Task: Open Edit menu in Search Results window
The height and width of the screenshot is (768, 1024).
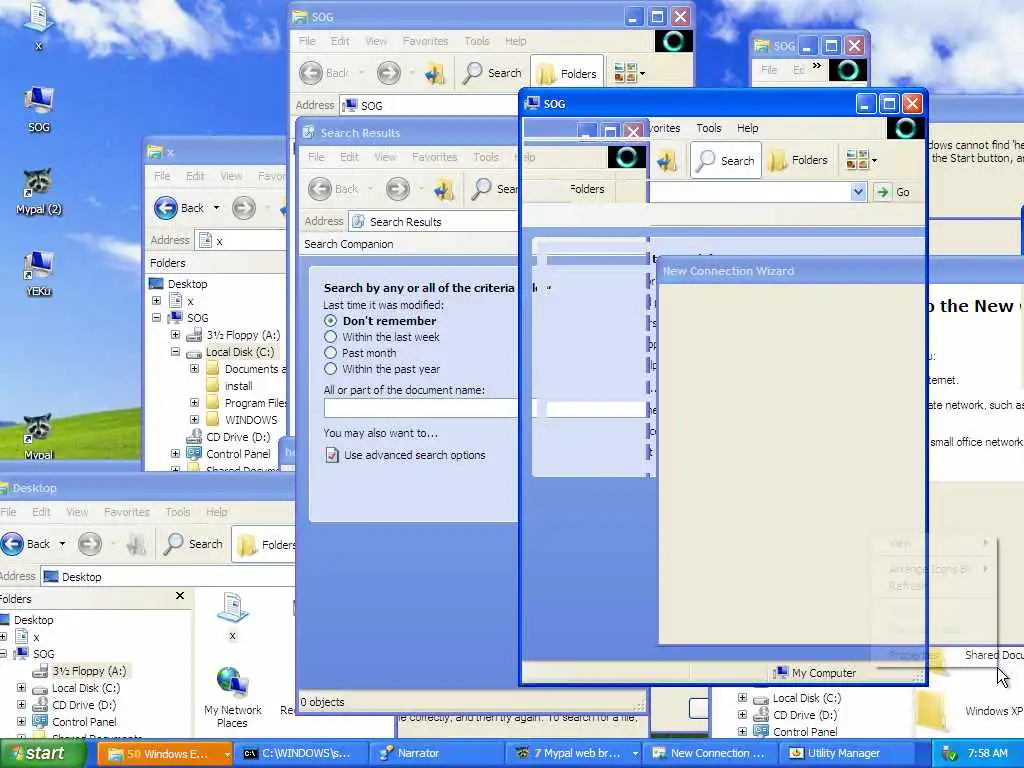Action: (349, 157)
